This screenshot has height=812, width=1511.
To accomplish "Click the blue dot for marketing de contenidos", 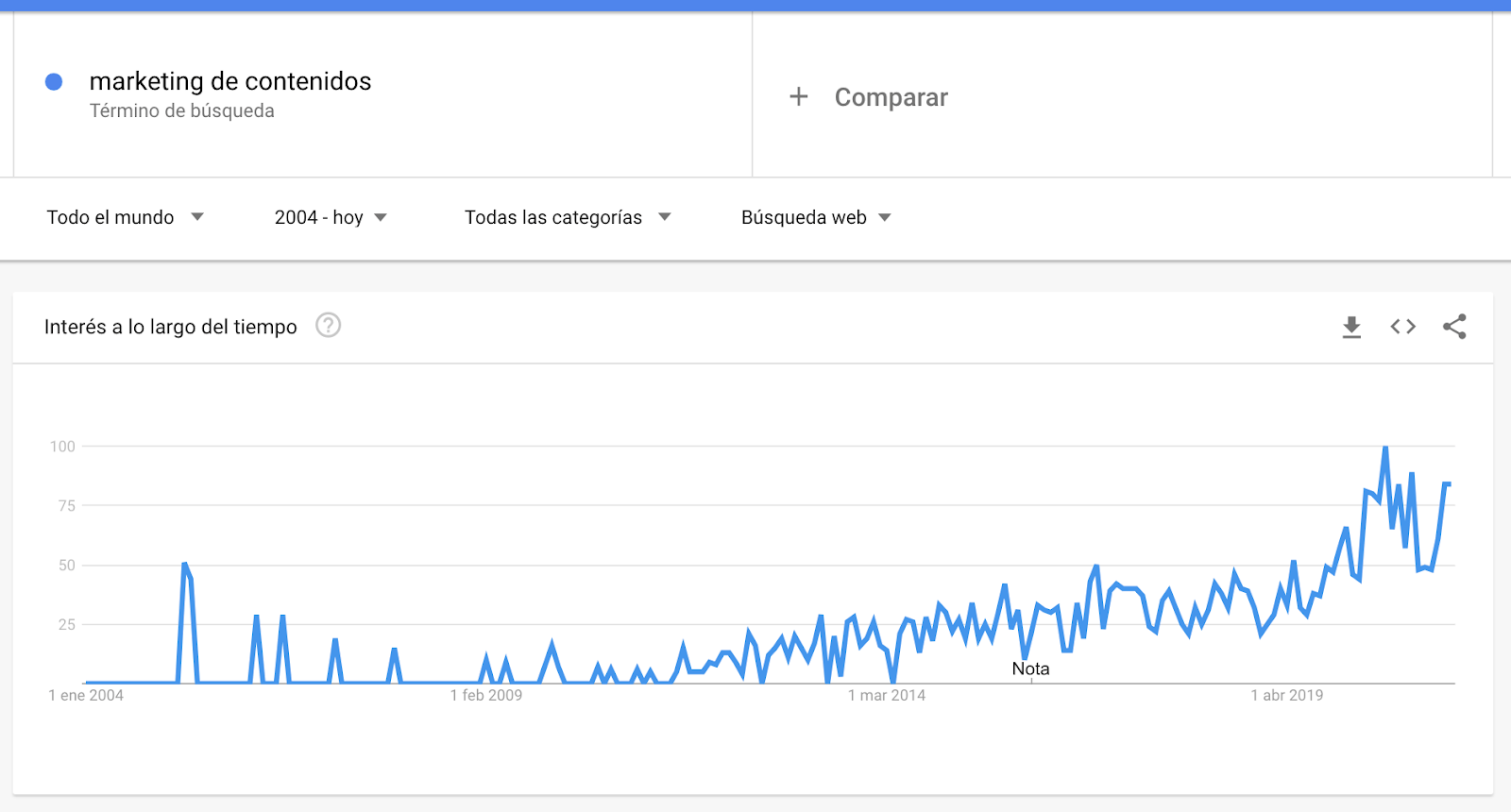I will tap(54, 82).
